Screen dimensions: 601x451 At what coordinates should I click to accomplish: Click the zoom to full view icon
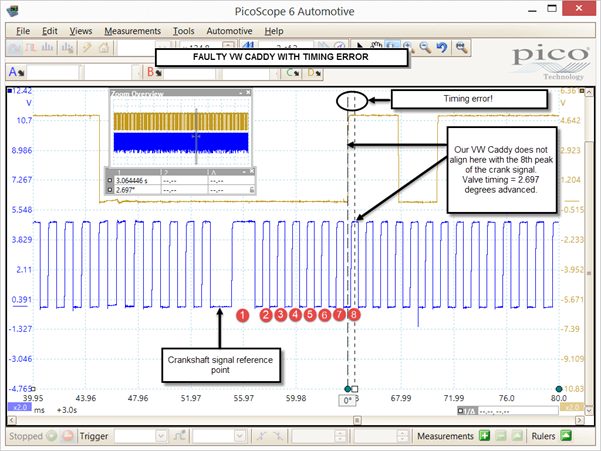coord(461,48)
